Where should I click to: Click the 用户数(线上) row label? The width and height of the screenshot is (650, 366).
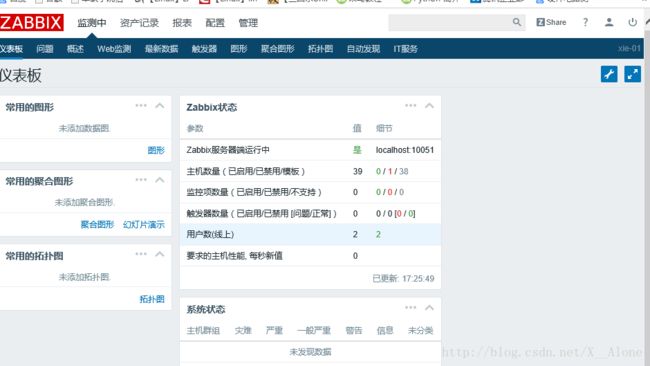(210, 234)
